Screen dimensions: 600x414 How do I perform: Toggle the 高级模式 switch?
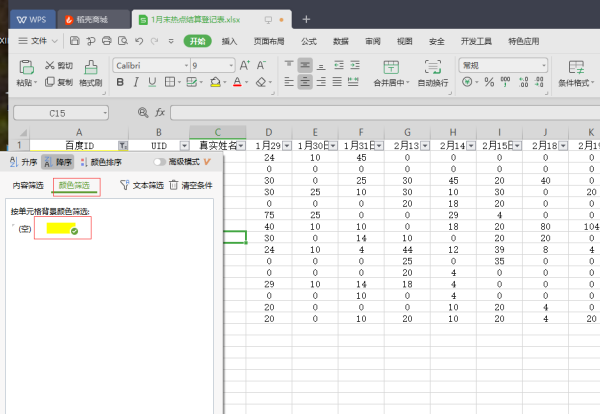(160, 162)
